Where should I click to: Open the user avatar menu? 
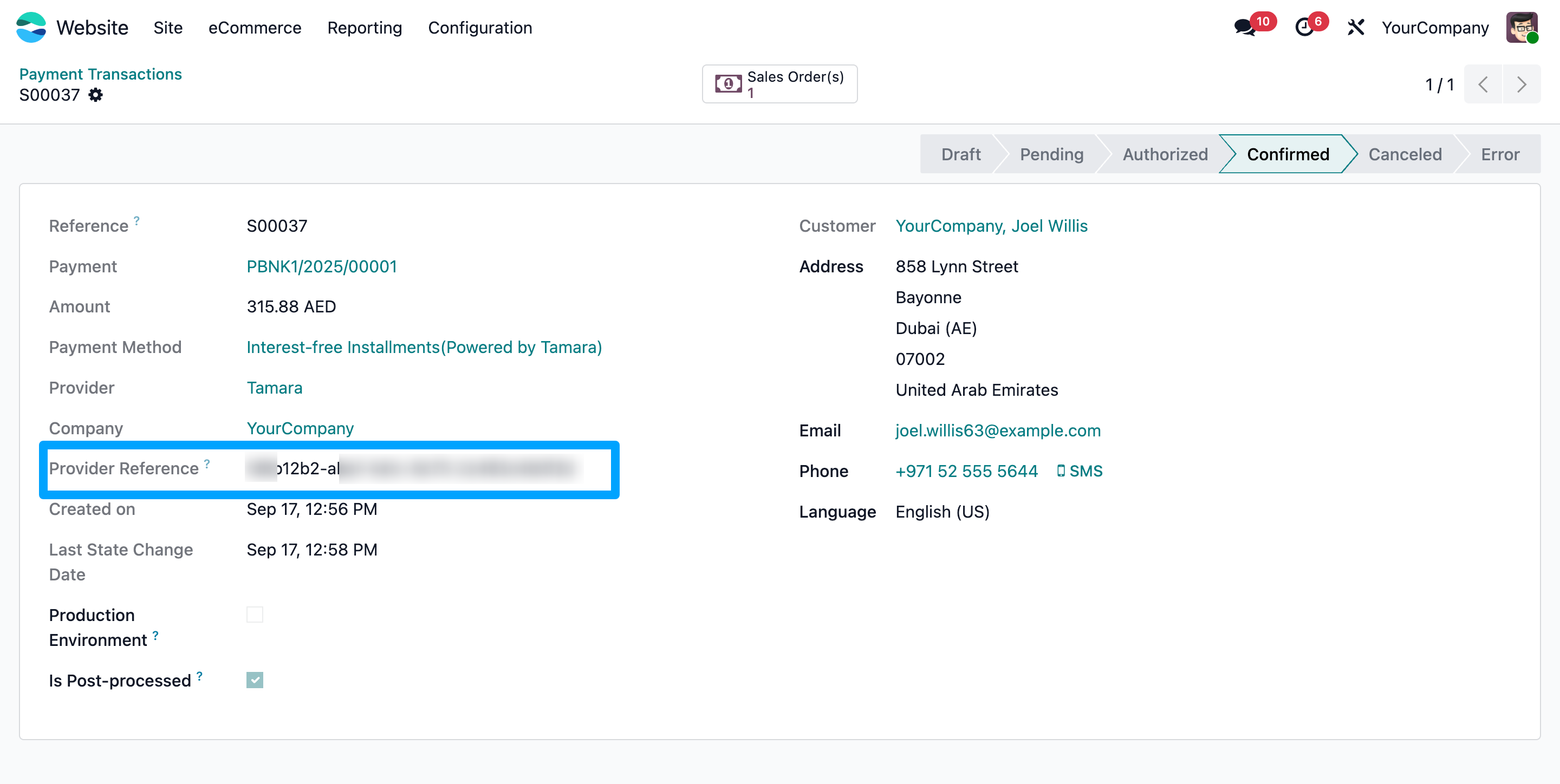click(x=1521, y=27)
